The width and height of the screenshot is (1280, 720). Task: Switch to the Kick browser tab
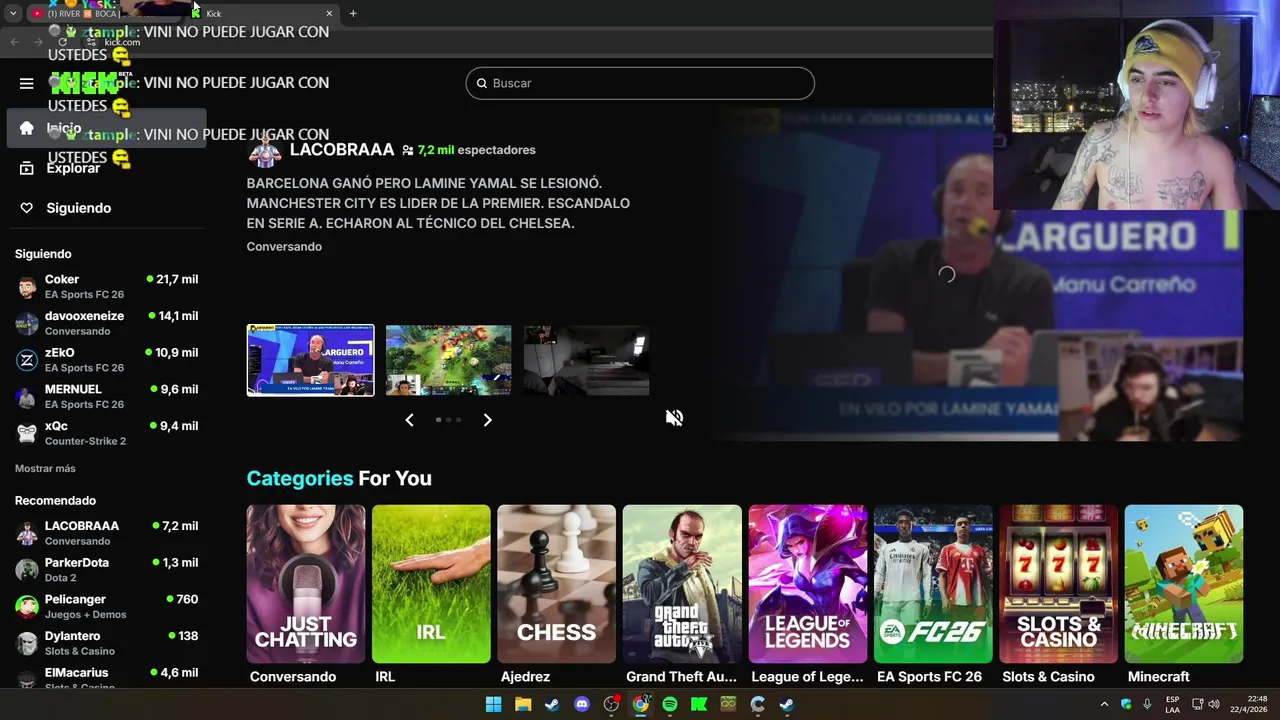click(260, 13)
